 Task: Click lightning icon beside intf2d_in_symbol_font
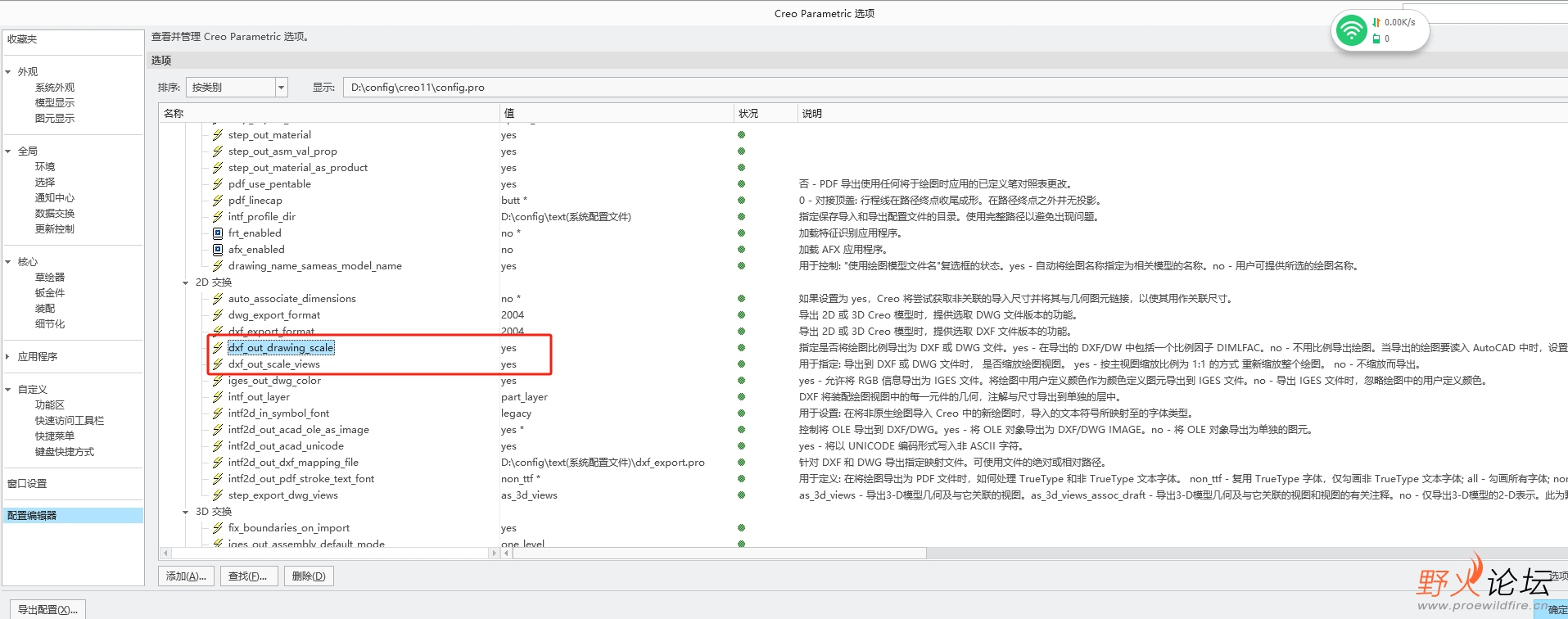click(218, 413)
